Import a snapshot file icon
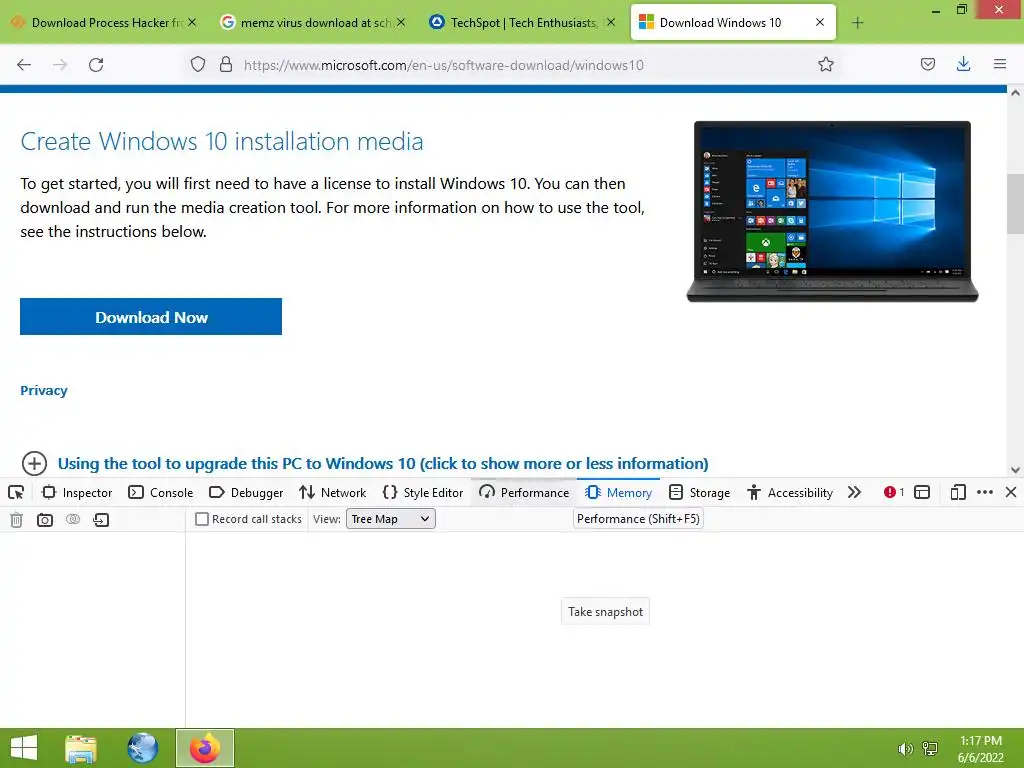 coord(101,520)
